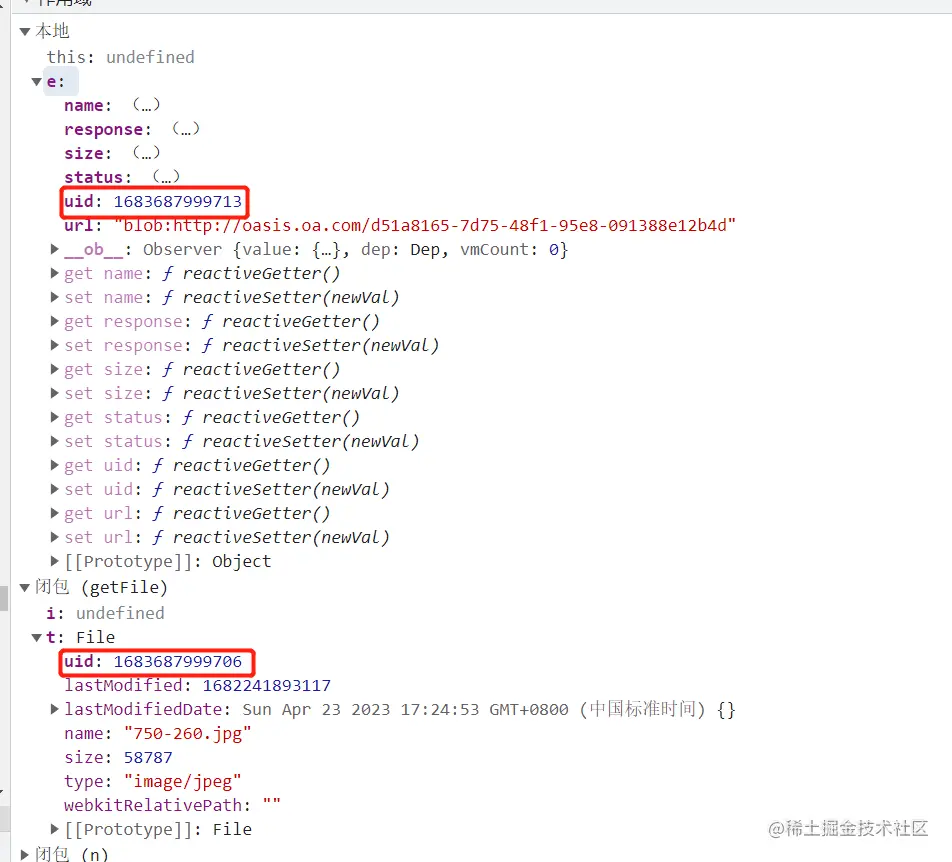Expand the __ob__ Observer entry

click(55, 249)
